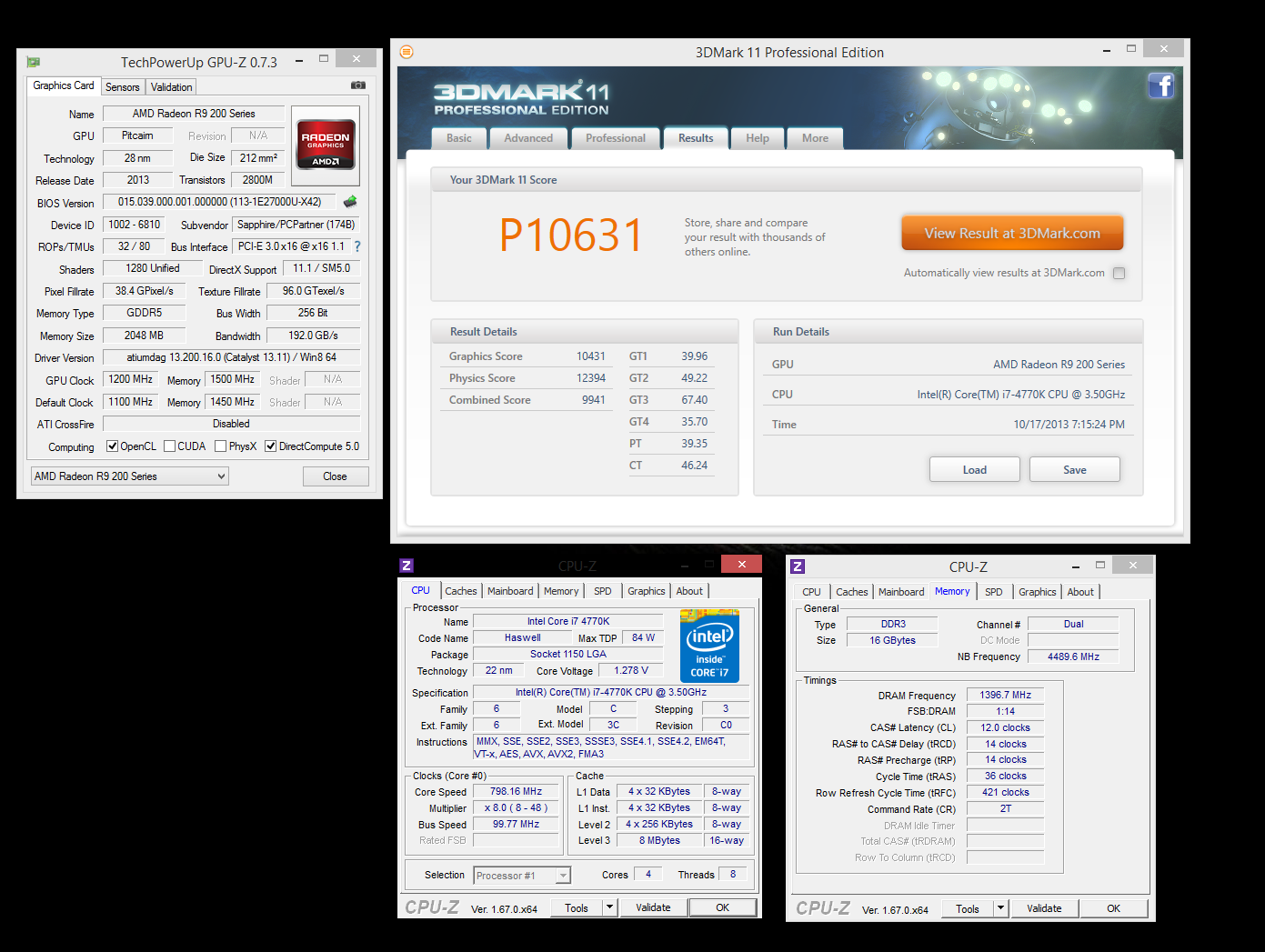This screenshot has height=952, width=1265.
Task: Click the Bus Interface question mark icon
Action: point(357,246)
